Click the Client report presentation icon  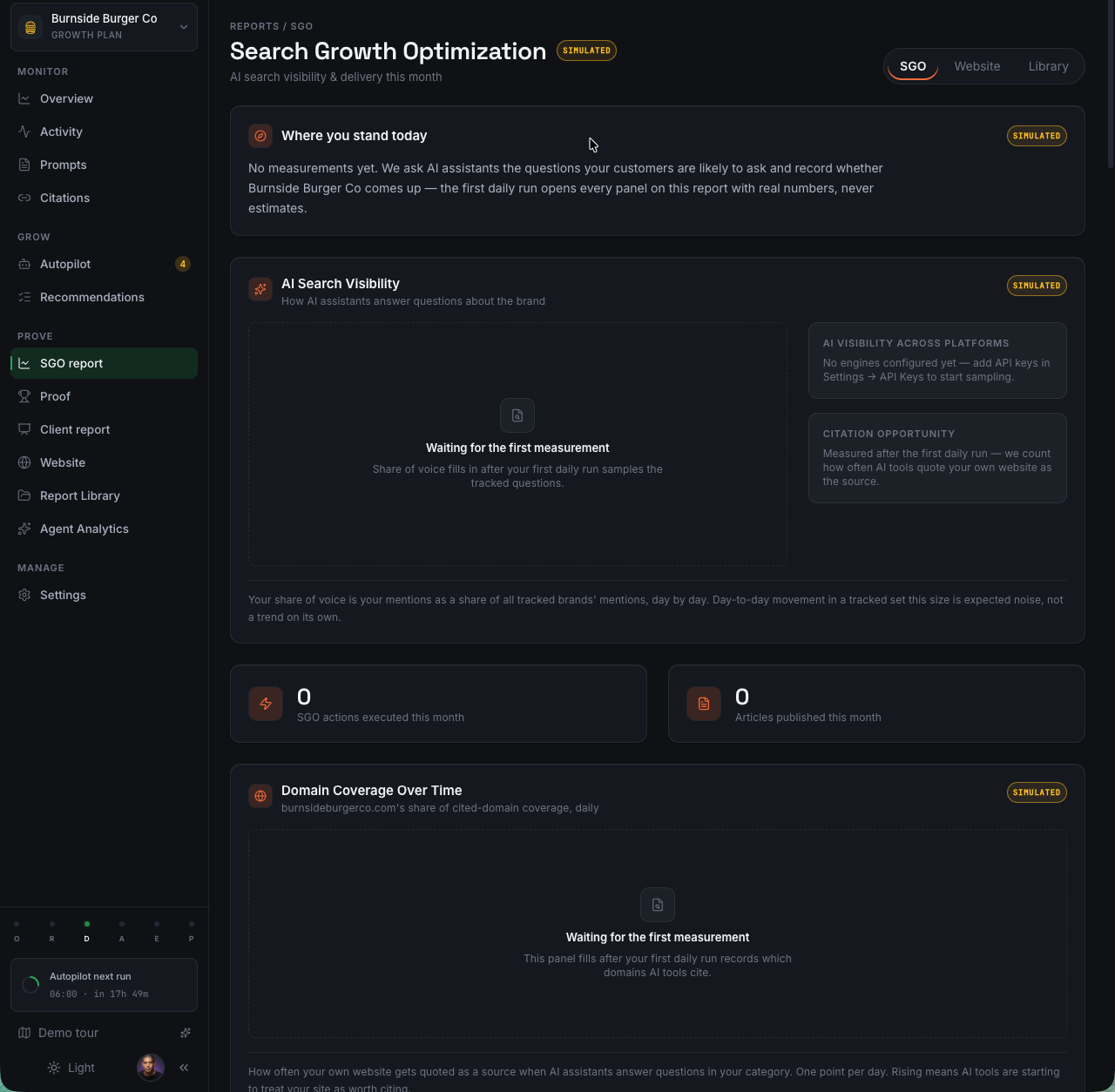click(x=24, y=429)
